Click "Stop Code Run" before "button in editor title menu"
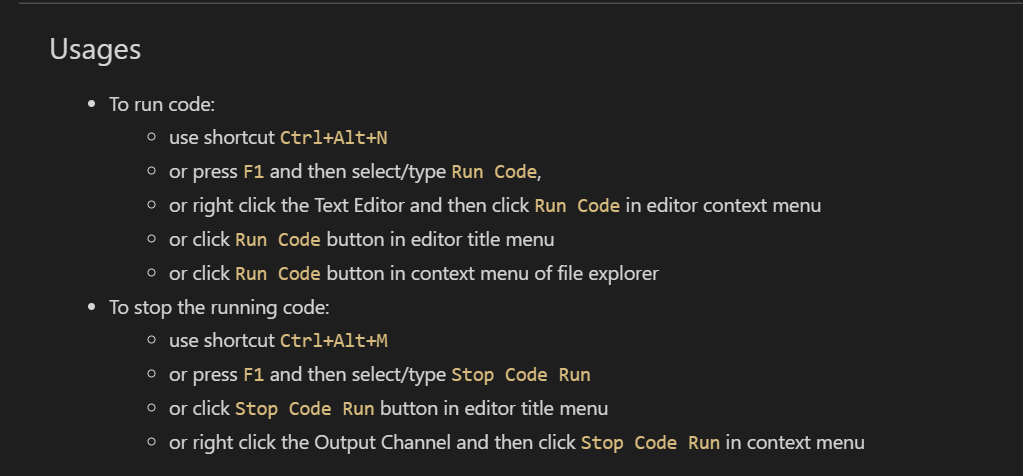The width and height of the screenshot is (1023, 476). coord(305,409)
